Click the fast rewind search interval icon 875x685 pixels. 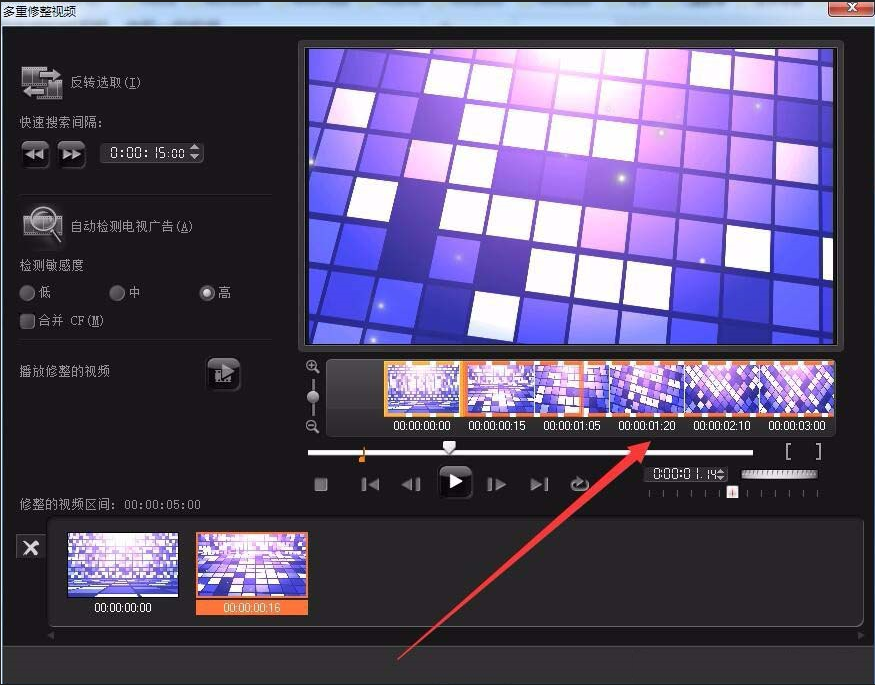coord(34,154)
